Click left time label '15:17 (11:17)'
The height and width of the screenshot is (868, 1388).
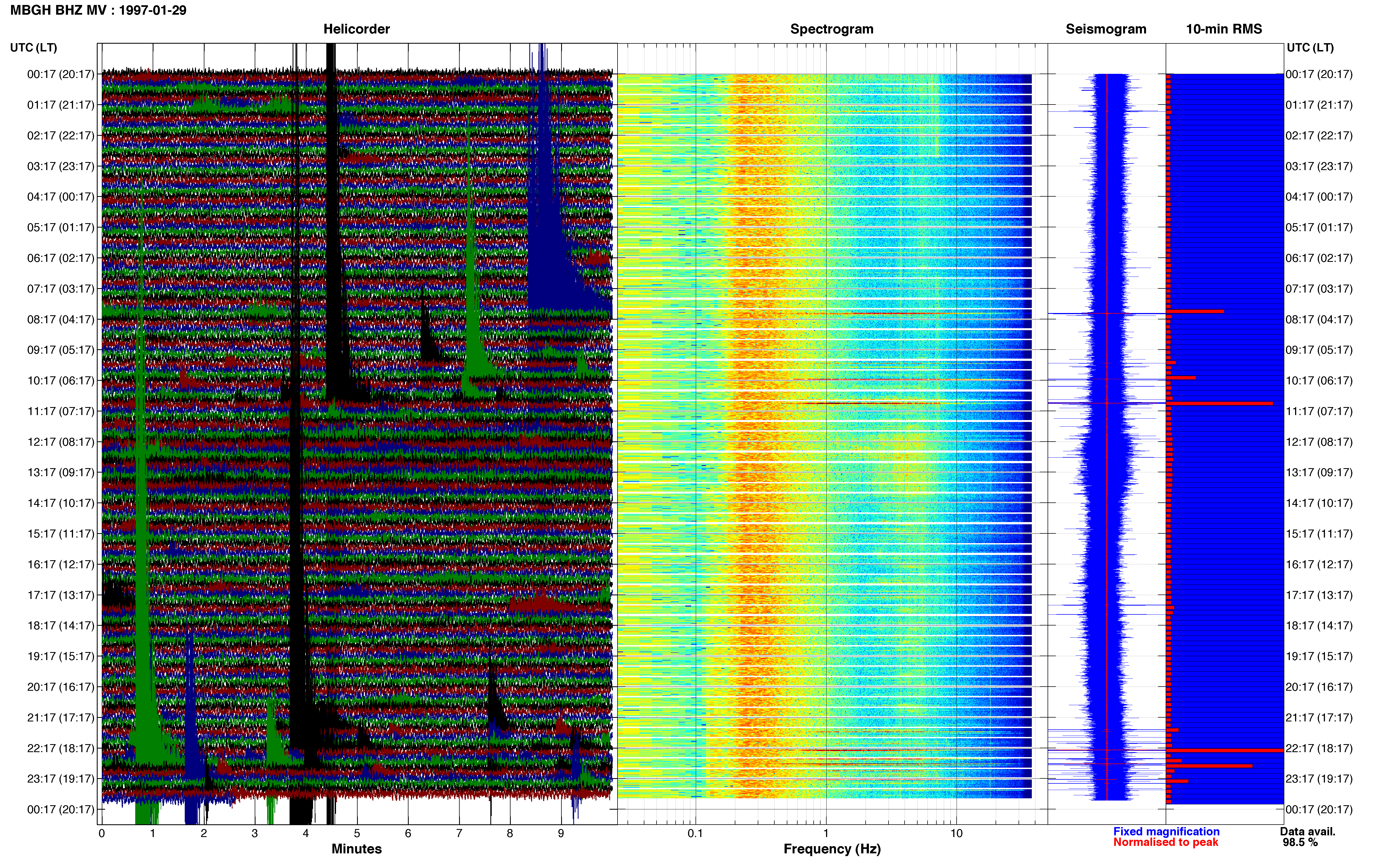pyautogui.click(x=61, y=534)
